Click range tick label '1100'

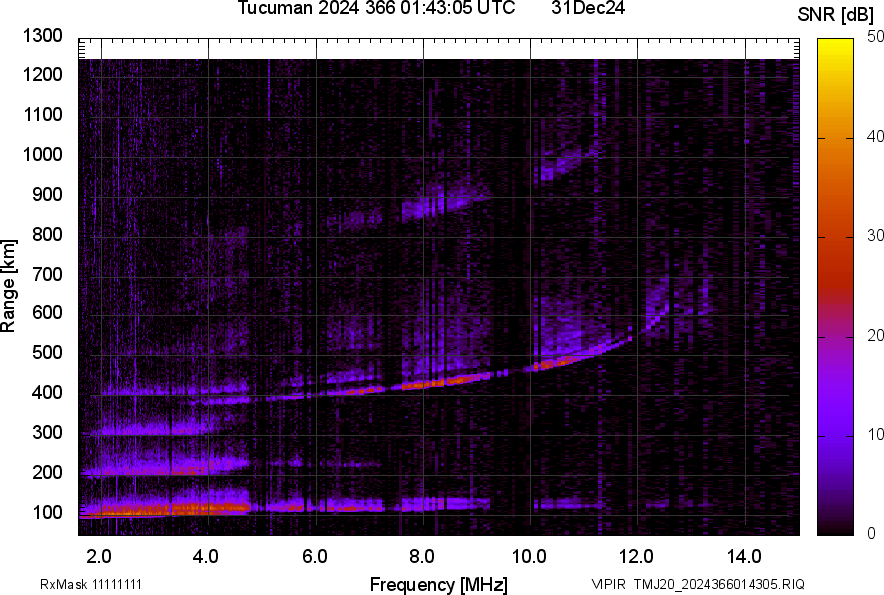coord(42,114)
